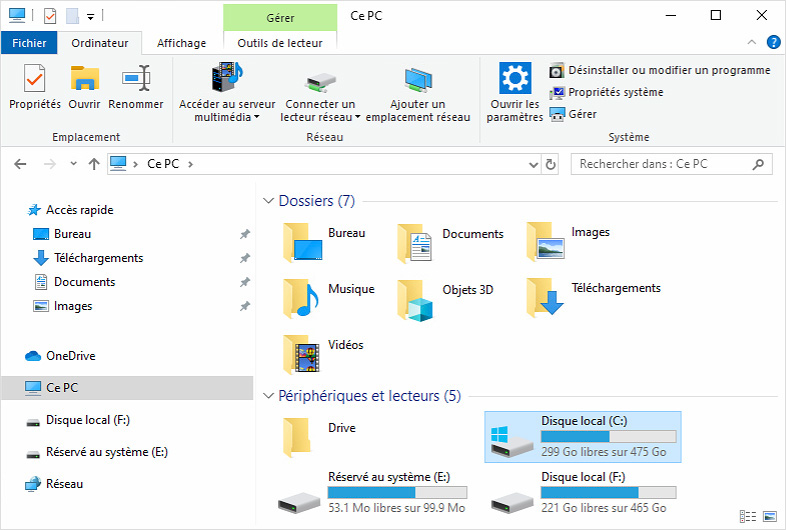Open the Fichier menu
Viewport: 786px width, 530px height.
29,43
